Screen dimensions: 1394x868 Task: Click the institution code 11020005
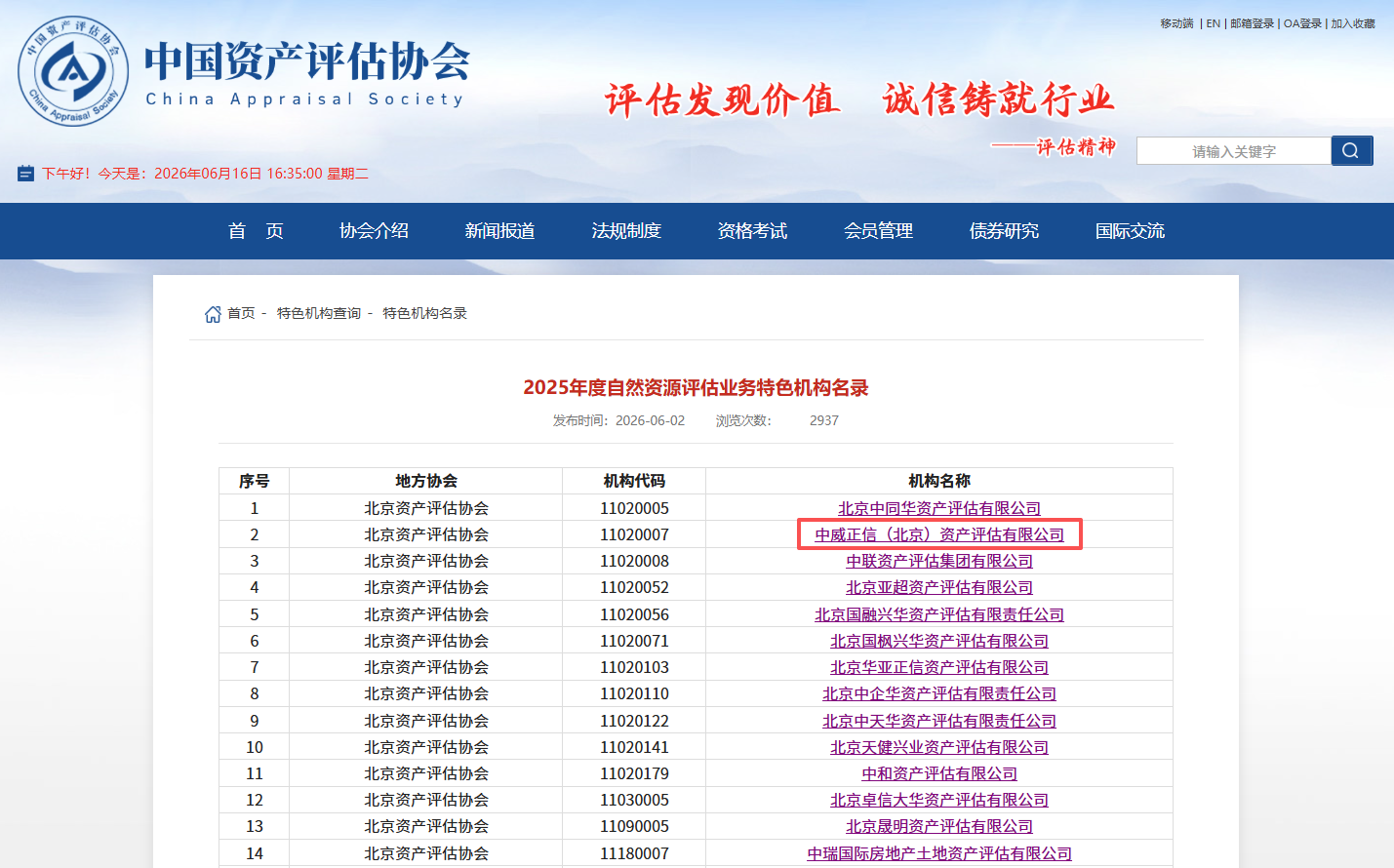click(x=634, y=508)
